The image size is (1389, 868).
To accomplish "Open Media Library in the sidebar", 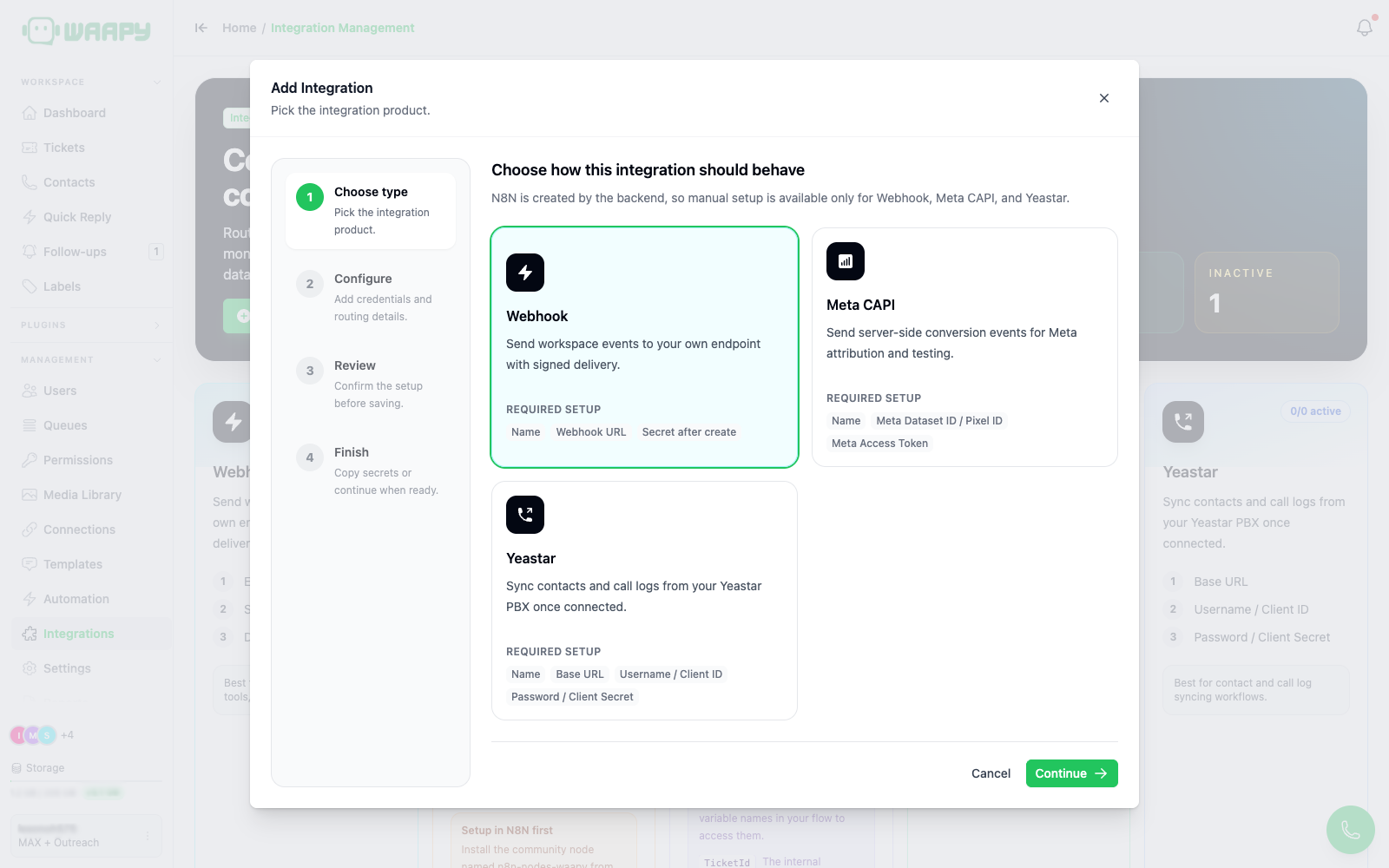I will [x=92, y=495].
